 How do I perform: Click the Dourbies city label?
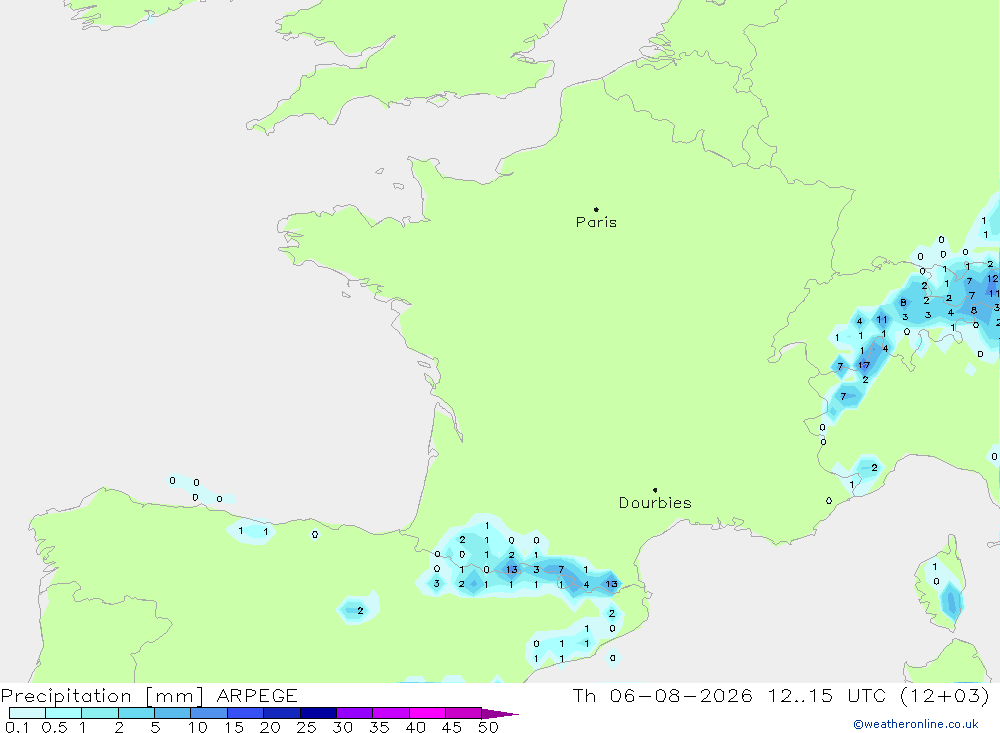coord(655,503)
